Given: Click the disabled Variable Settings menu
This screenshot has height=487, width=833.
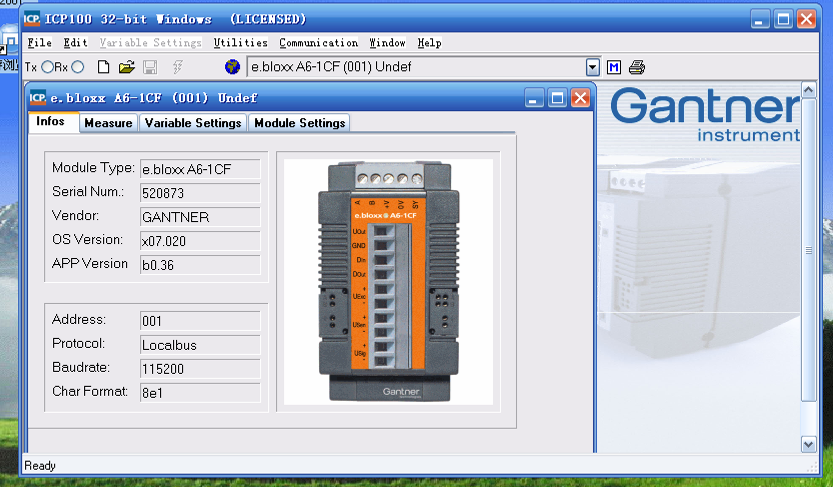Looking at the screenshot, I should click(150, 42).
